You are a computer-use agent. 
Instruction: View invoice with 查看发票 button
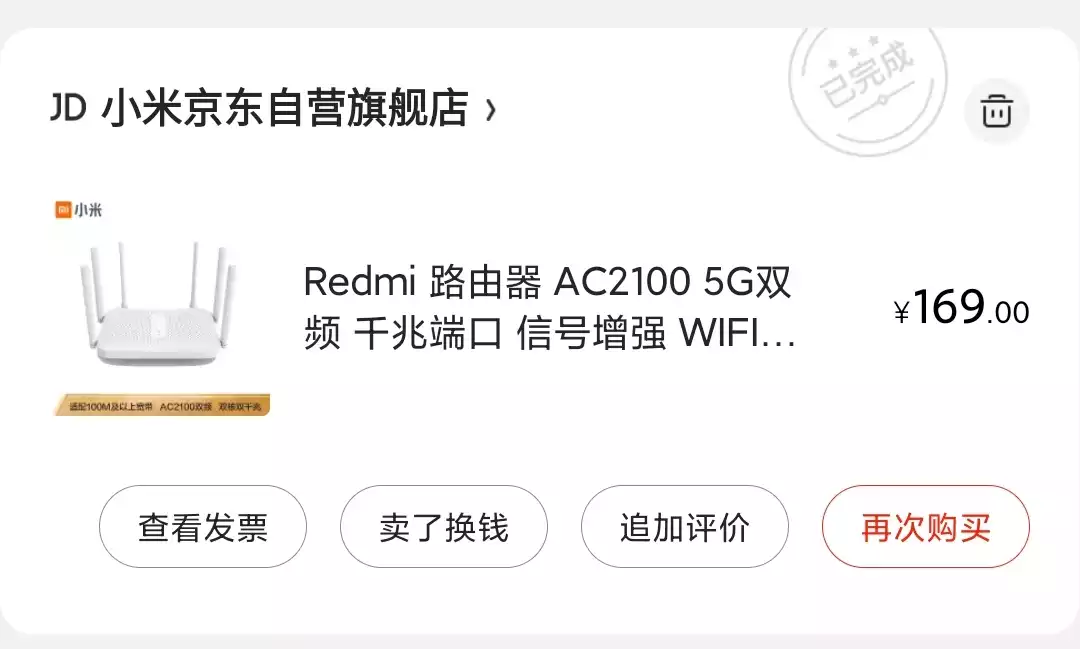(x=202, y=527)
